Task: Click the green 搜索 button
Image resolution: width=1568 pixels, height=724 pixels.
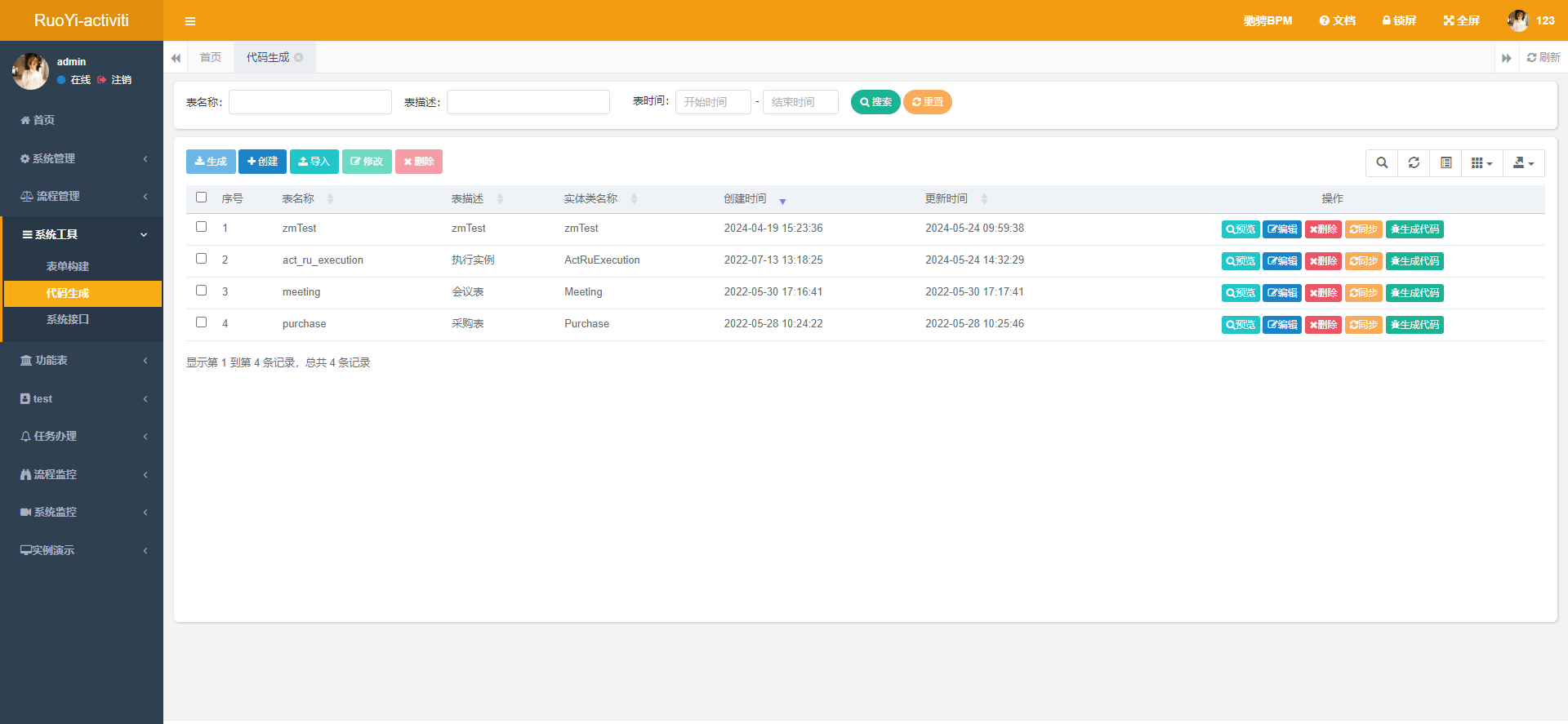Action: click(x=875, y=102)
